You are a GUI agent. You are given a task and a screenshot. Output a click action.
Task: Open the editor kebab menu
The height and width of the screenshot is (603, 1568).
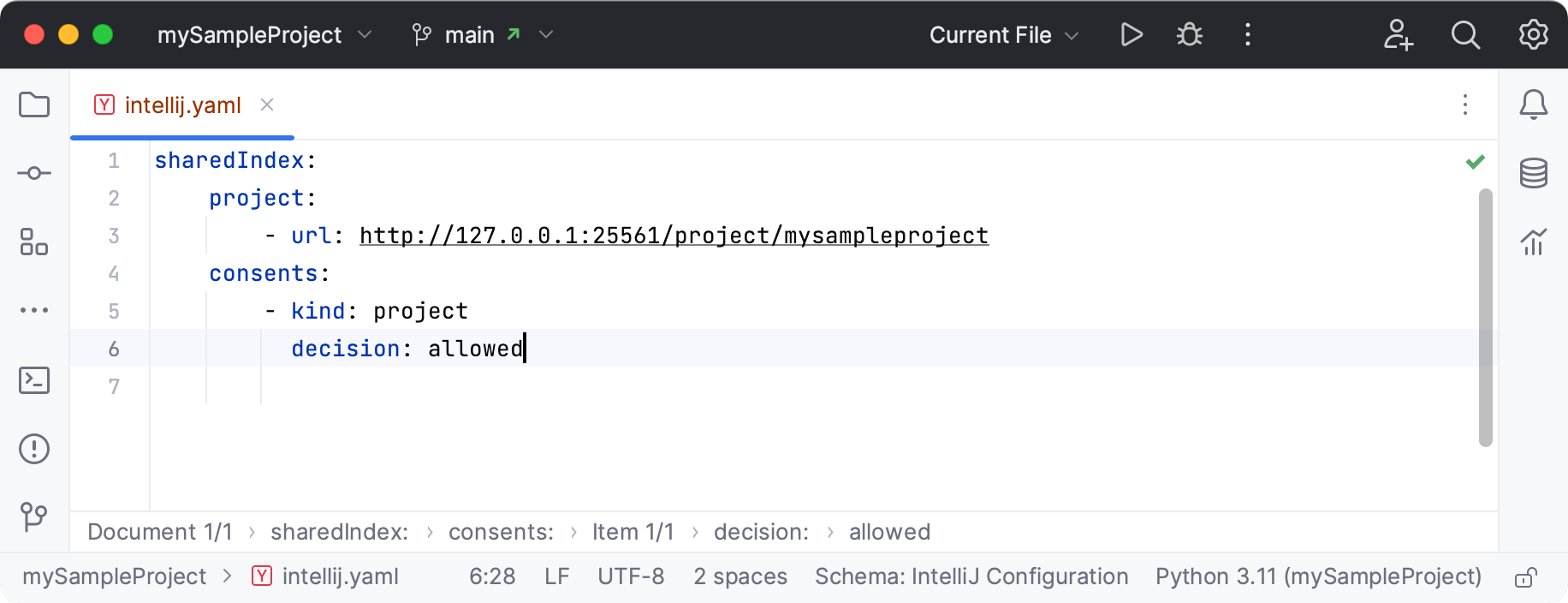point(1464,104)
